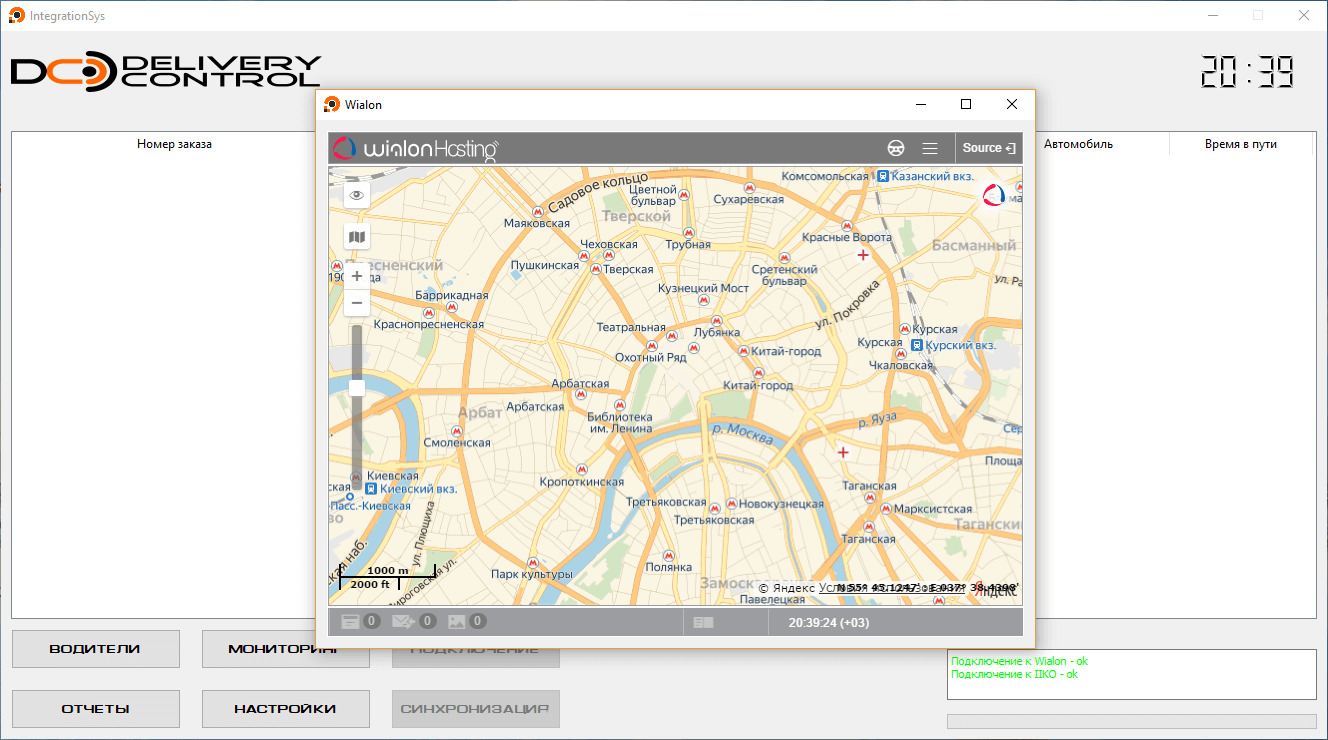This screenshot has height=740, width=1328.
Task: Click the Автомобиль column header
Action: click(x=1078, y=144)
